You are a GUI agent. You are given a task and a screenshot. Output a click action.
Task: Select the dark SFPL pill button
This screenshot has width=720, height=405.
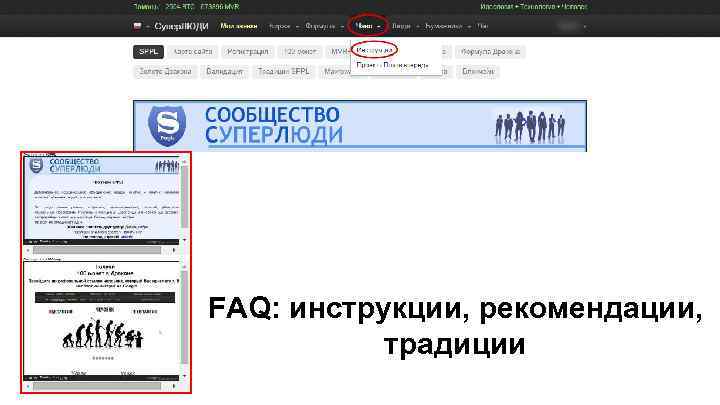pyautogui.click(x=148, y=52)
